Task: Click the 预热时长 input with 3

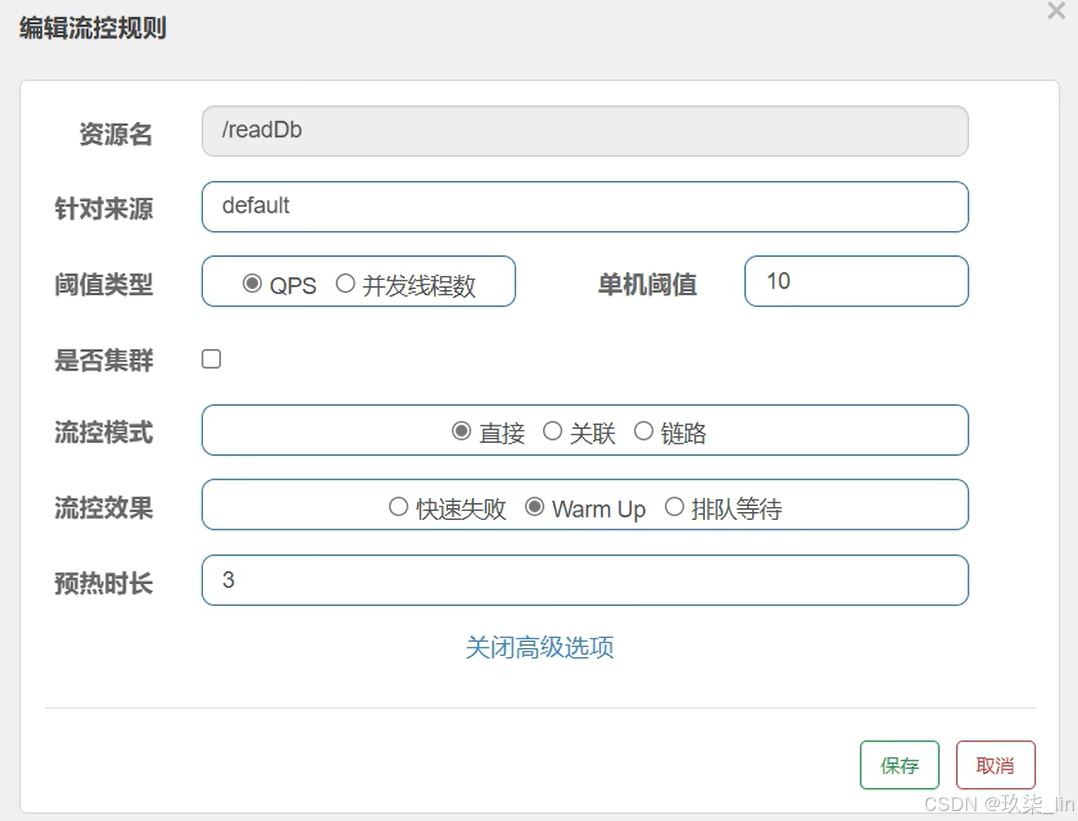Action: point(585,580)
